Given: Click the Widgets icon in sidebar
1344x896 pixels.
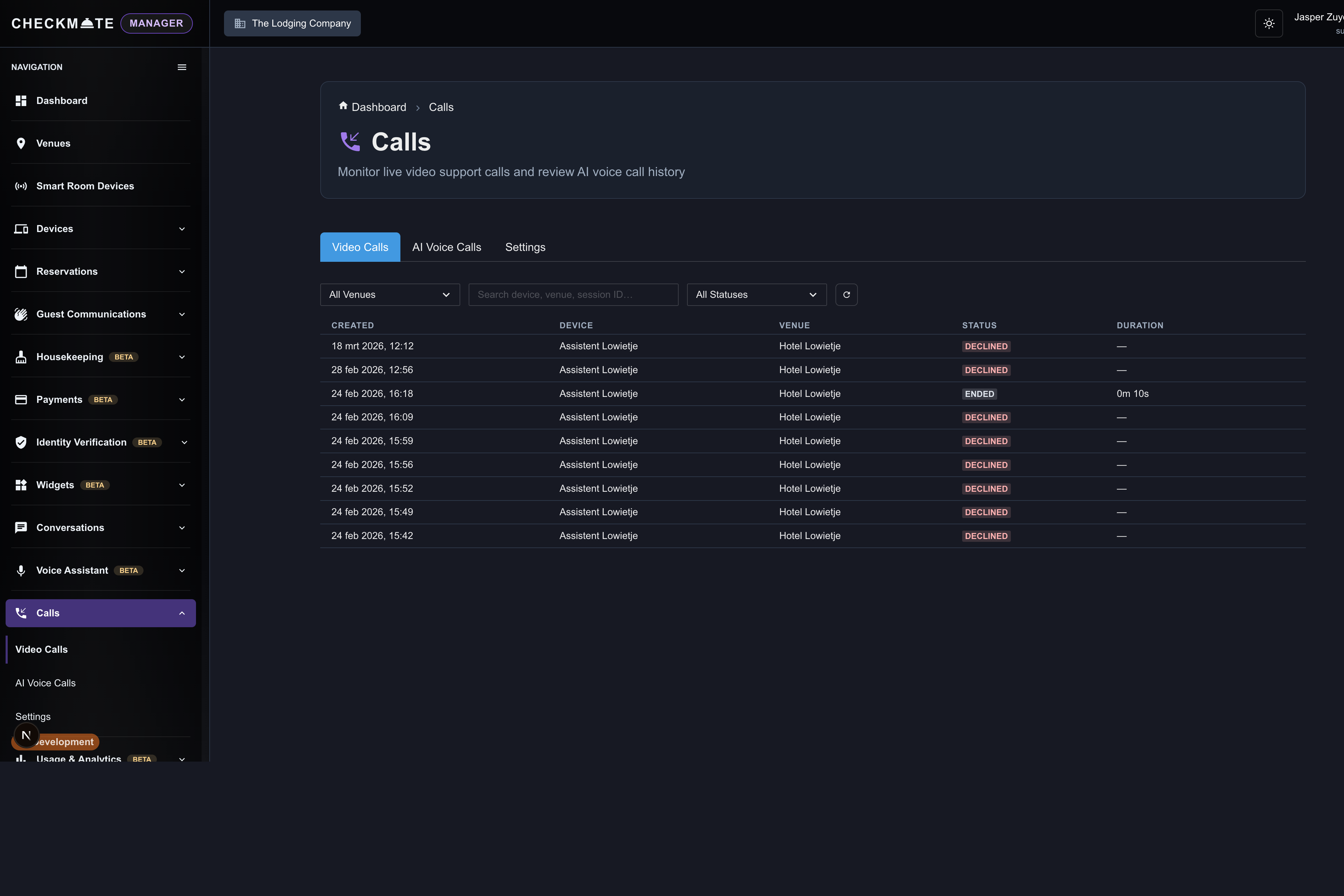Looking at the screenshot, I should pos(21,485).
